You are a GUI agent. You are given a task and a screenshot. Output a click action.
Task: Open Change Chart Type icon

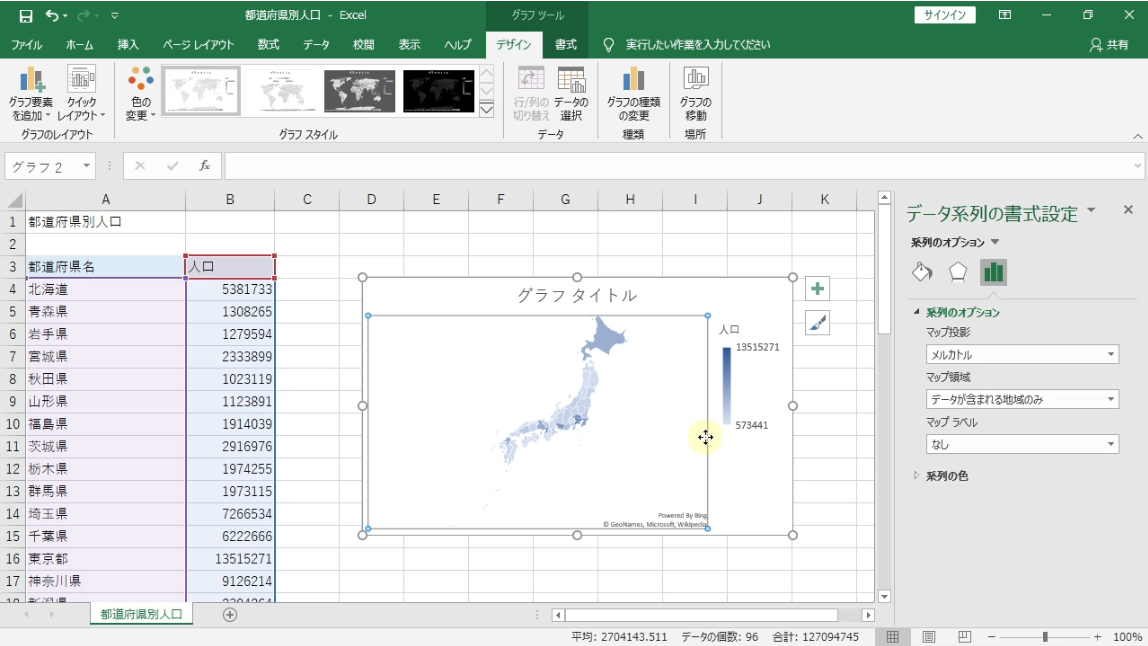[x=633, y=80]
